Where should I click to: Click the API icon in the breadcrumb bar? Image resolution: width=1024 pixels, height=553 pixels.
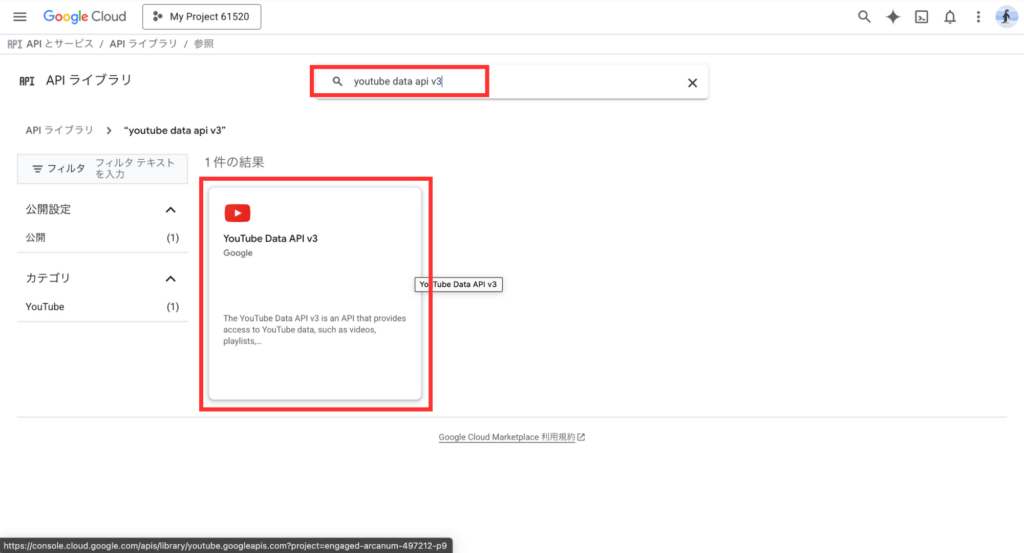coord(14,44)
